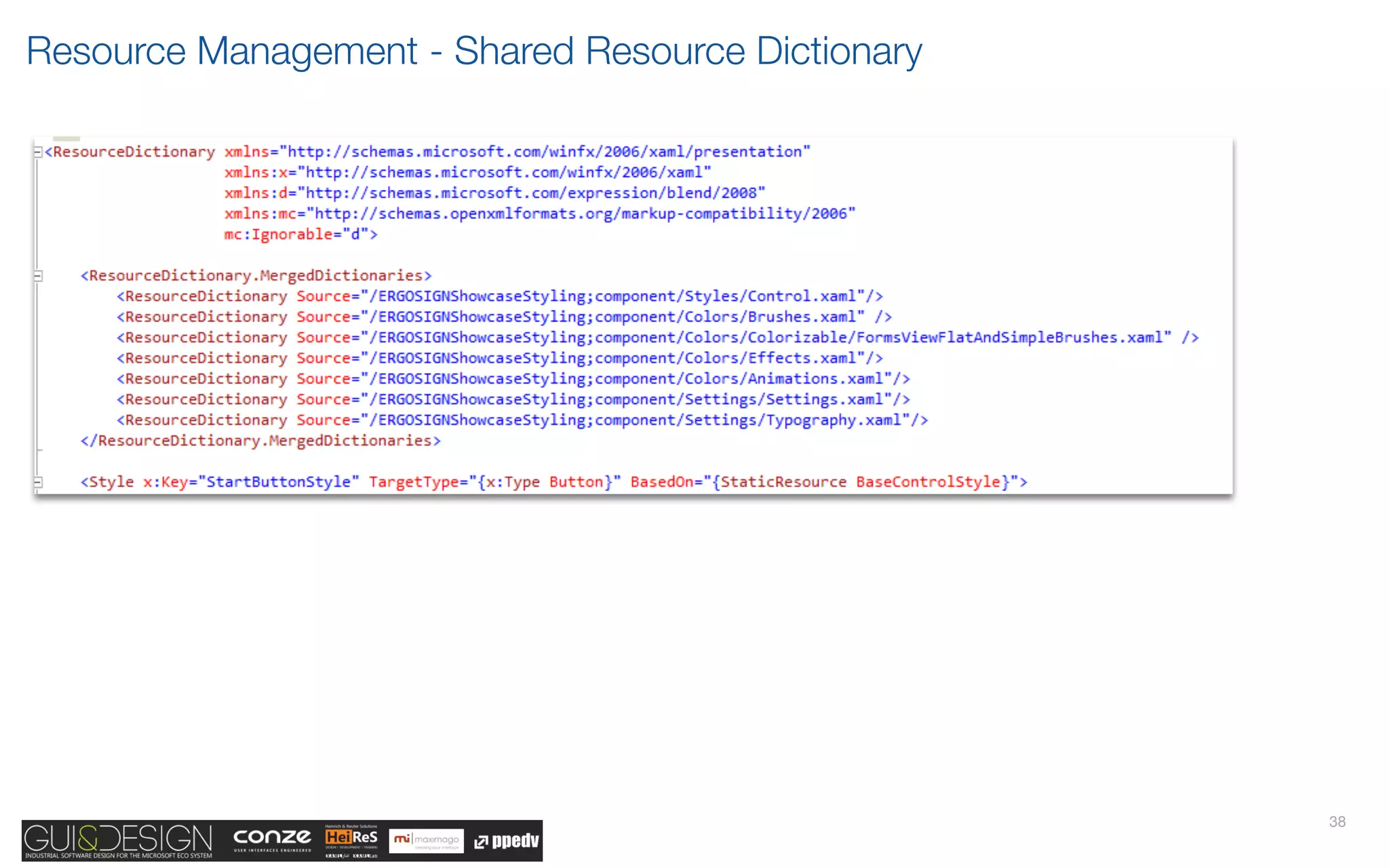
Task: Click the HeiReS logo
Action: (351, 841)
